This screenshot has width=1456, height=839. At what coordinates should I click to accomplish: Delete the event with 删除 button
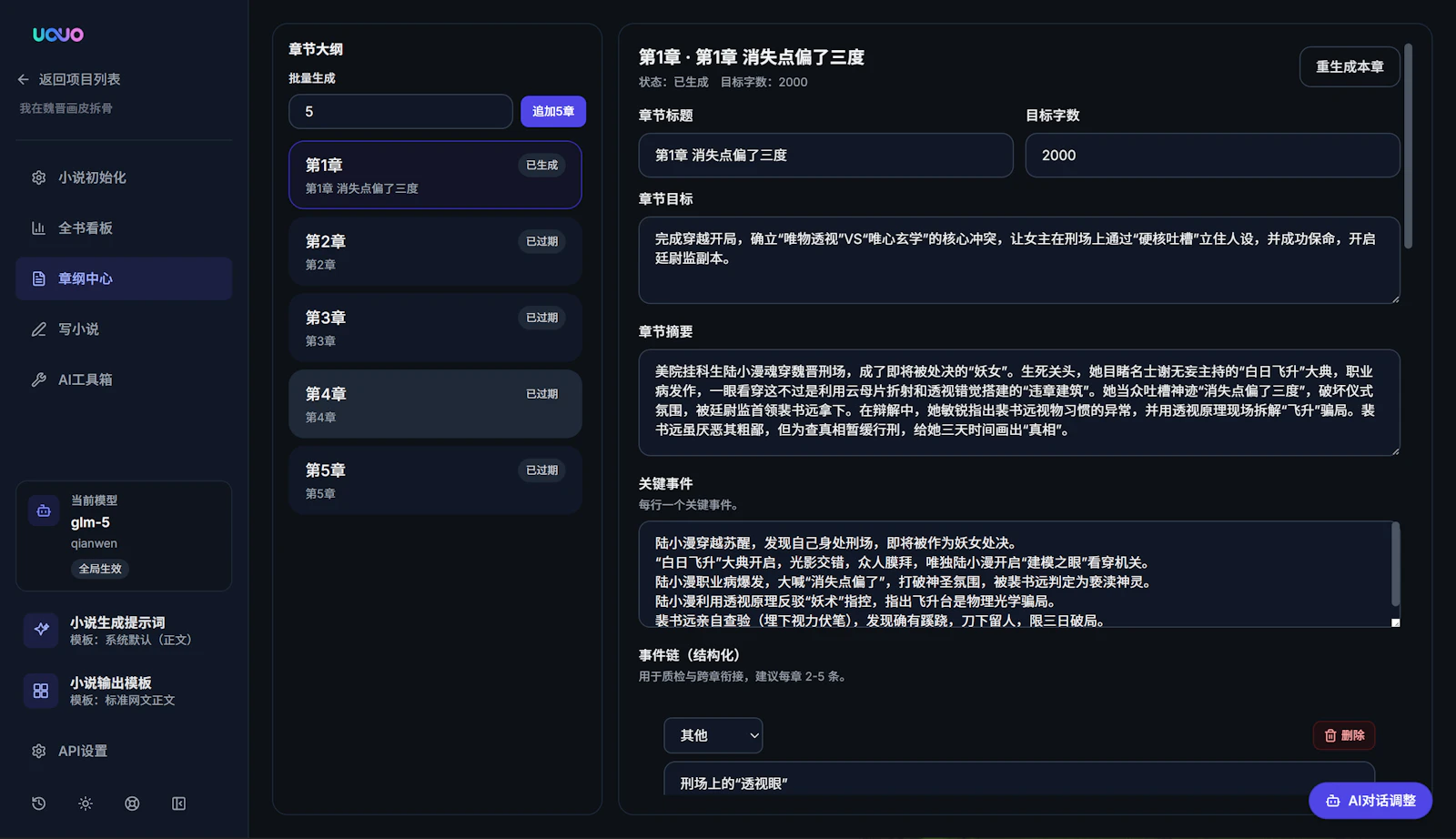(x=1344, y=735)
